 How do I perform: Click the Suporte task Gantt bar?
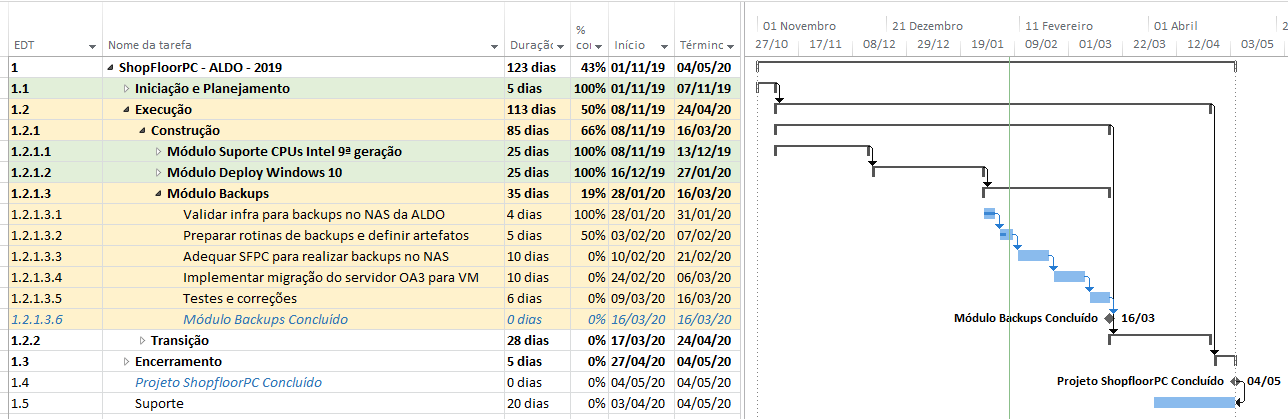(x=1195, y=402)
